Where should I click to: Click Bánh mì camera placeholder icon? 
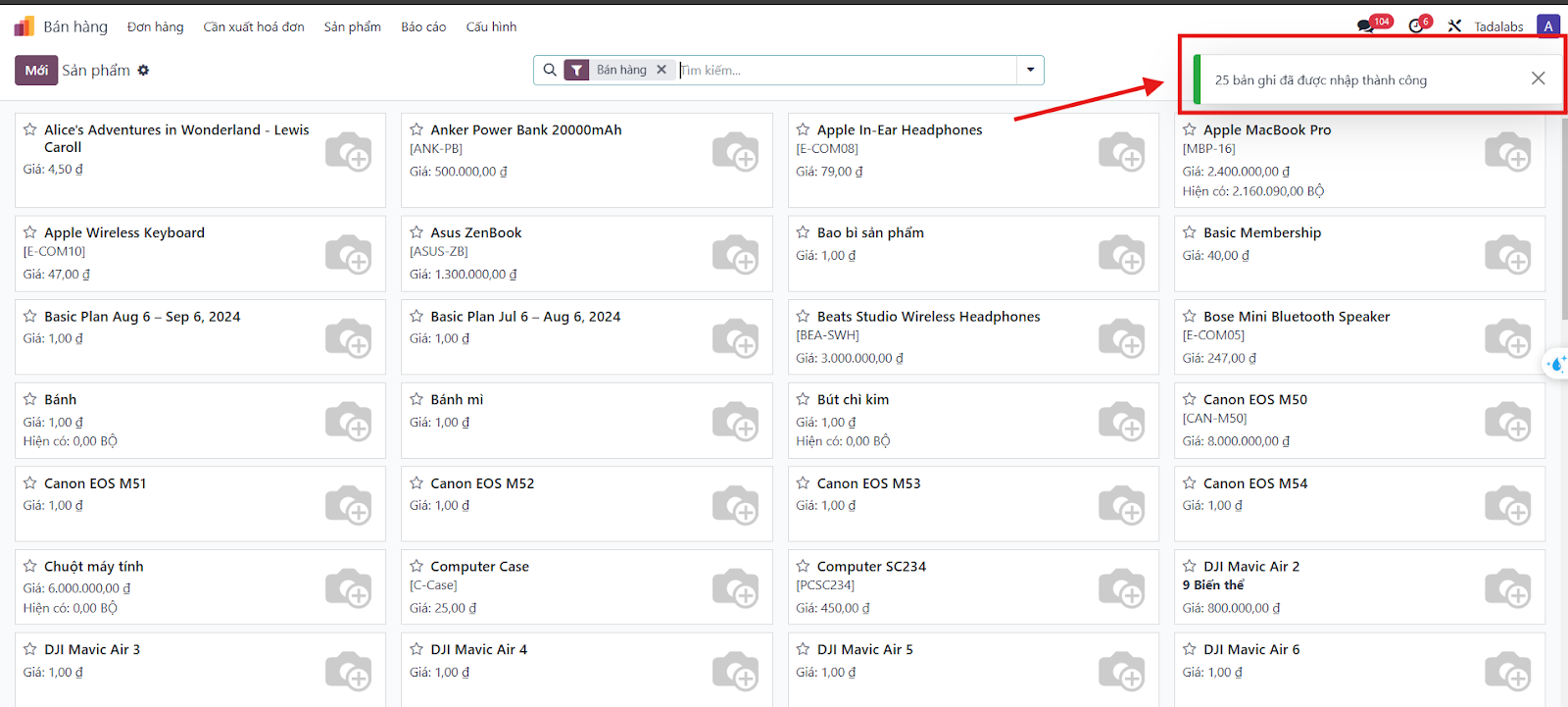[x=735, y=421]
